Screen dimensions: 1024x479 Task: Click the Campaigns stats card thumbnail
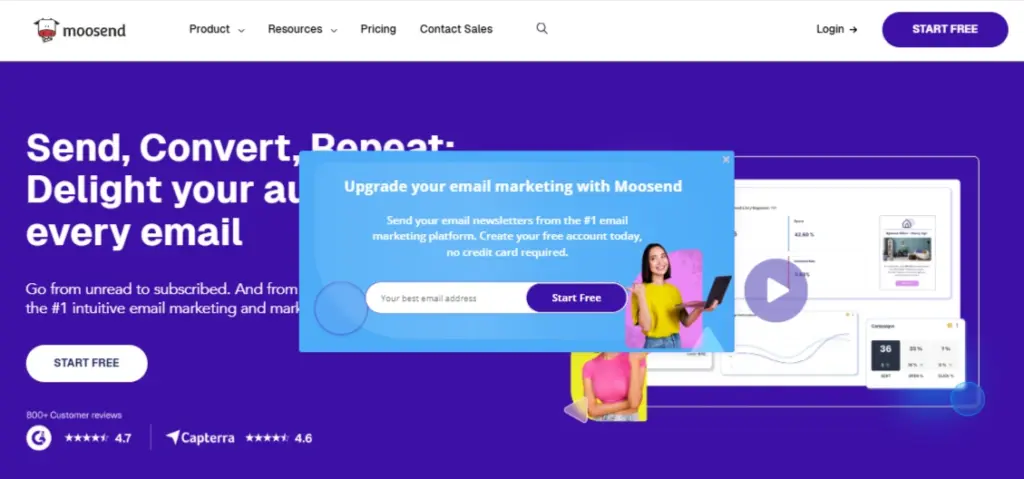916,354
